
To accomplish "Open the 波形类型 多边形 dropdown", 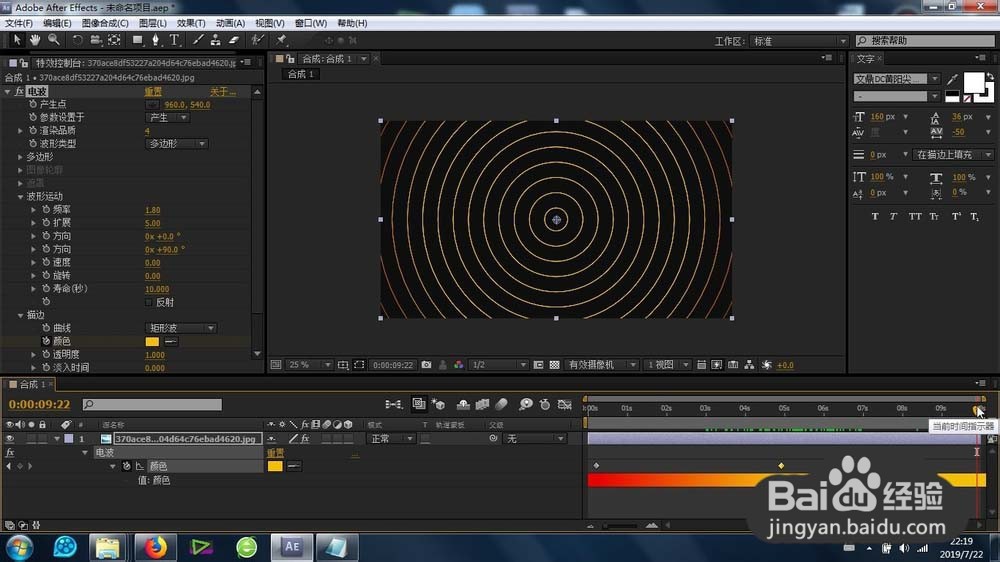I will (177, 144).
